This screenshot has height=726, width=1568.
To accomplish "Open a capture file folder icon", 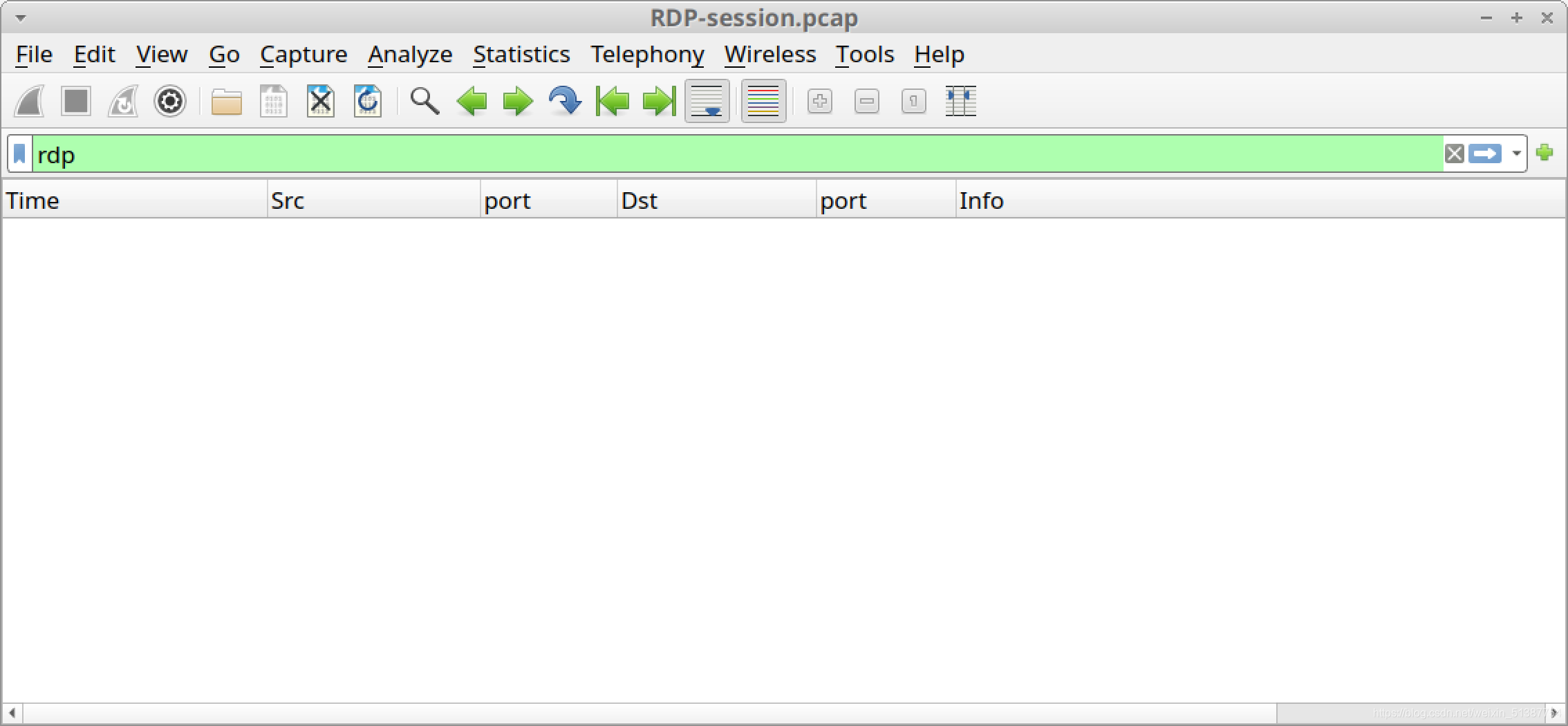I will point(226,102).
